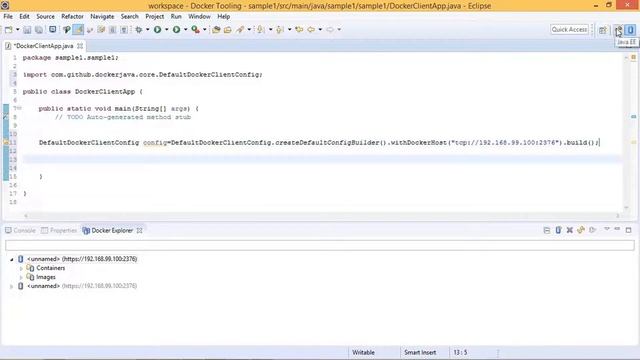Select the DockerClientApp.java editor tab

(x=44, y=46)
